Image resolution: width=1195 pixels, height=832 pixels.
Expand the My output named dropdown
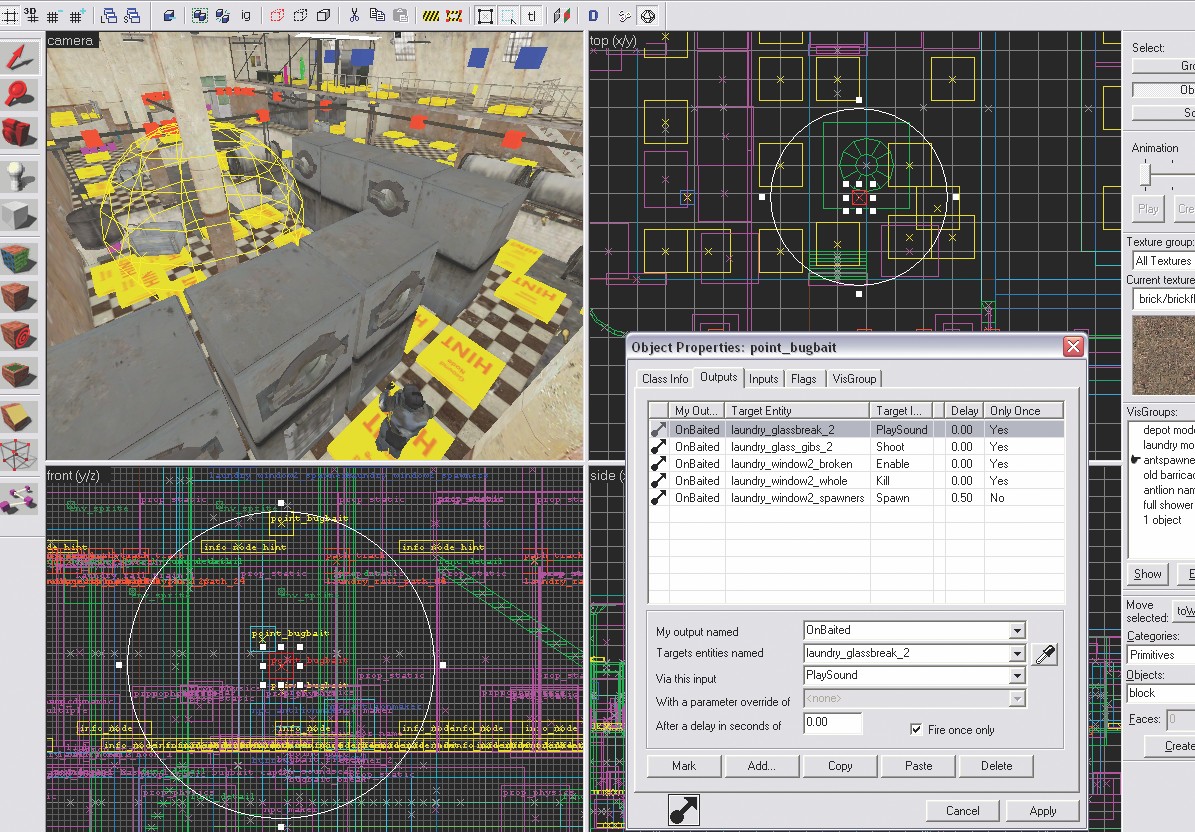(x=1016, y=631)
